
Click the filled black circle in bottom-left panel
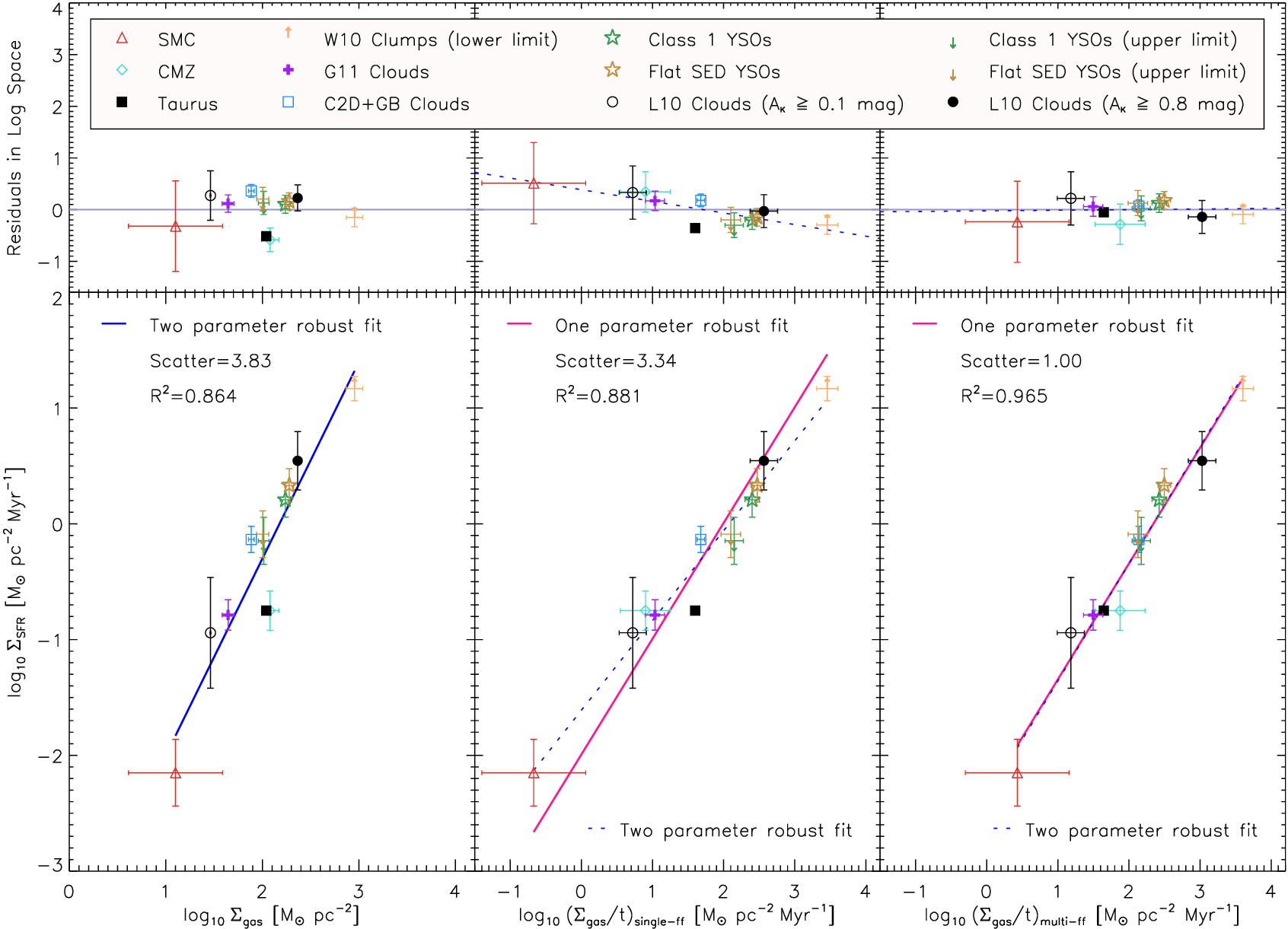coord(298,460)
